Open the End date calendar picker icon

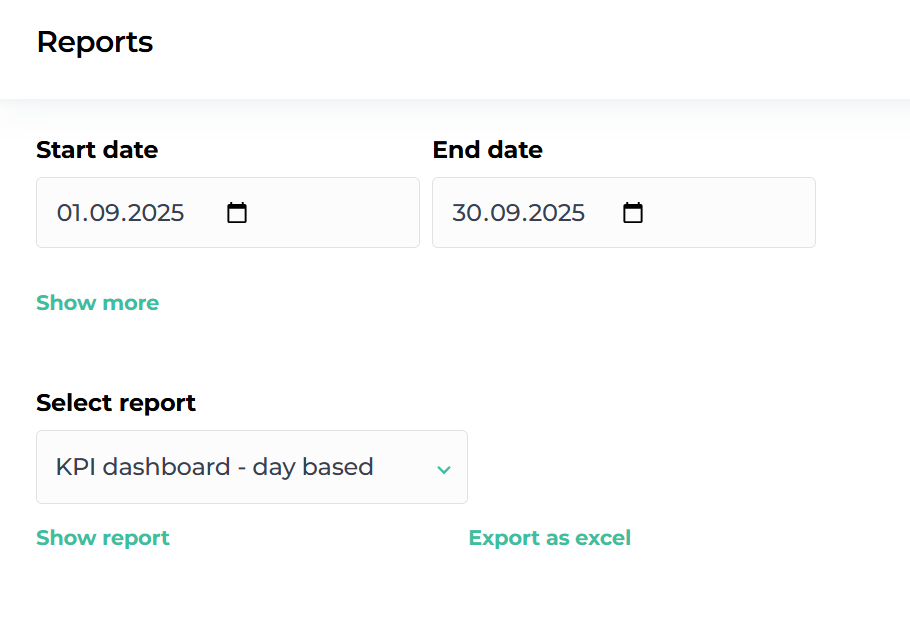coord(633,213)
